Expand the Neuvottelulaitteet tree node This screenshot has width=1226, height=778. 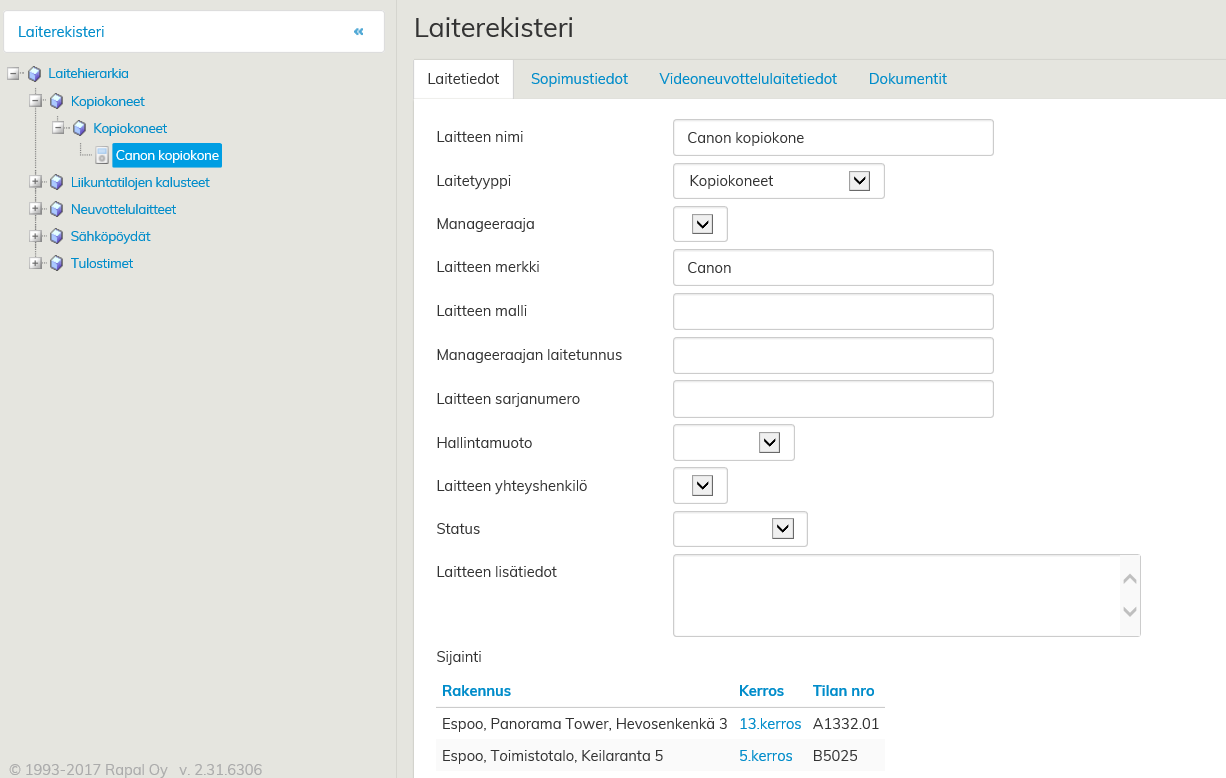pos(36,210)
